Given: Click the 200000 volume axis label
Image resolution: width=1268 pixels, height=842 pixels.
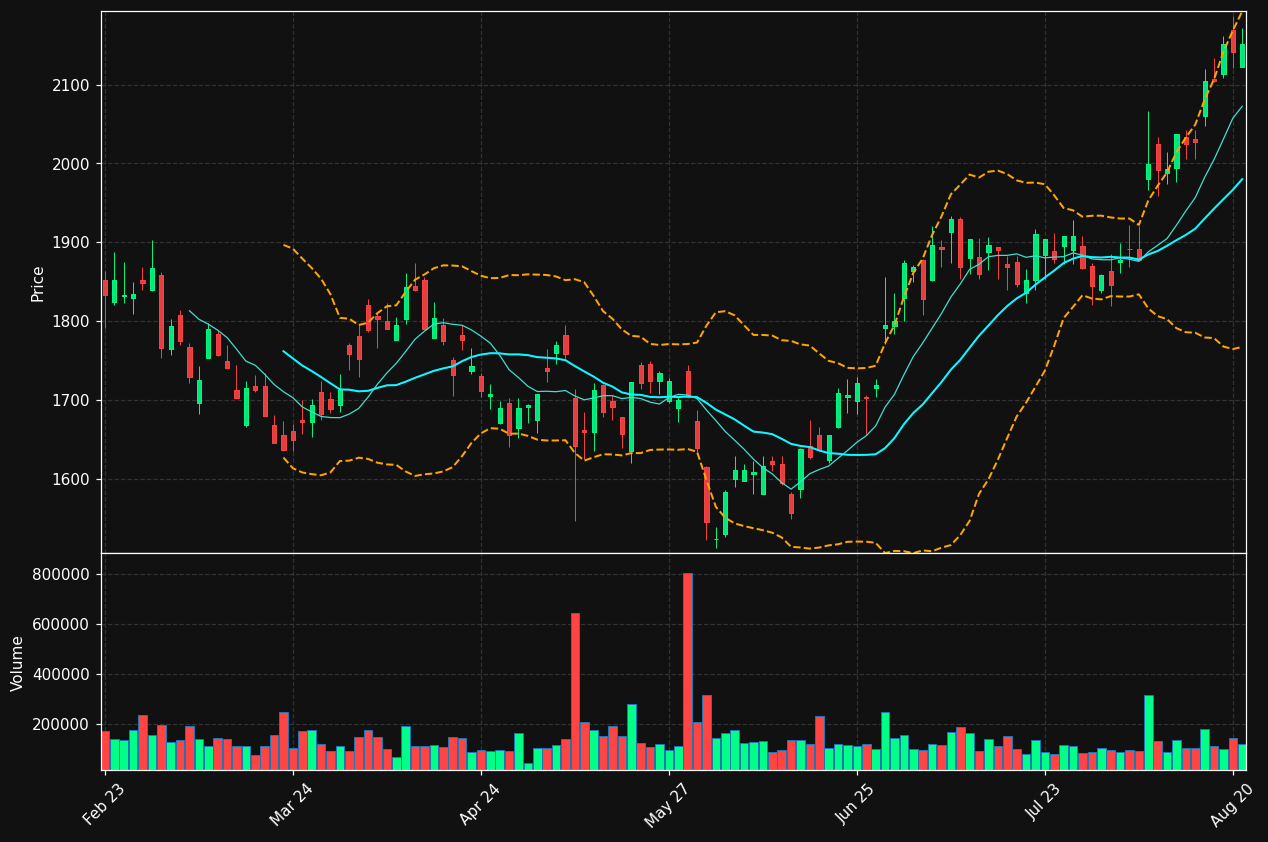Looking at the screenshot, I should click(62, 725).
